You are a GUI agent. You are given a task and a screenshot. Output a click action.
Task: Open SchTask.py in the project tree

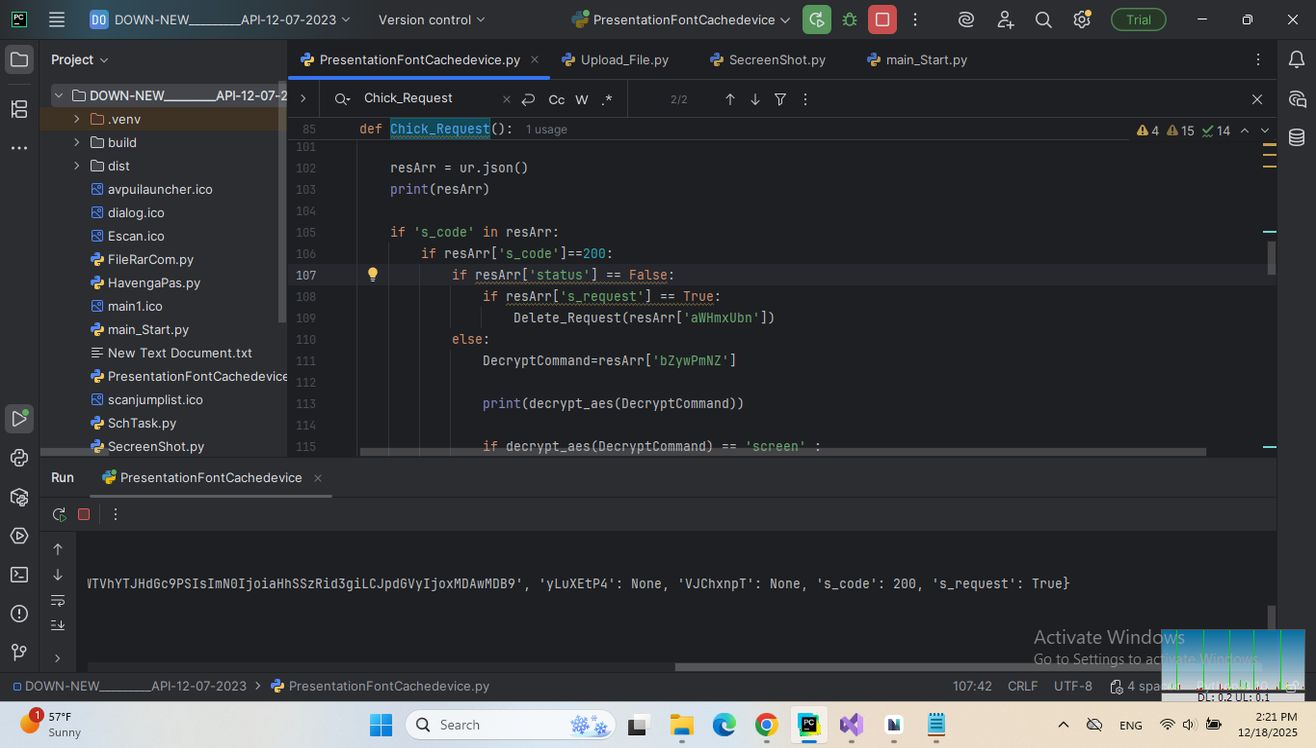[x=141, y=423]
